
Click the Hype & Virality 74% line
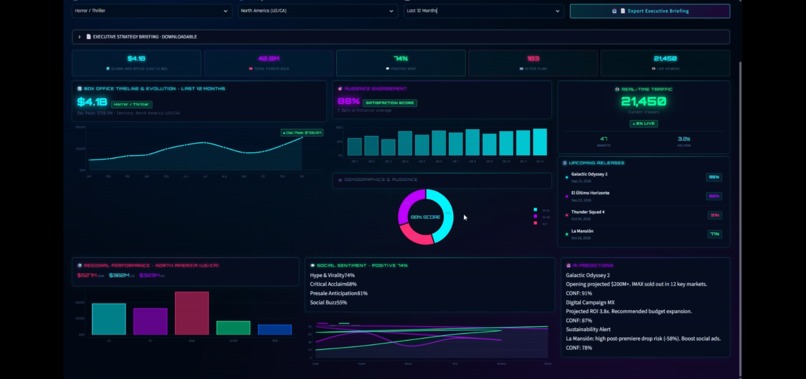[333, 275]
